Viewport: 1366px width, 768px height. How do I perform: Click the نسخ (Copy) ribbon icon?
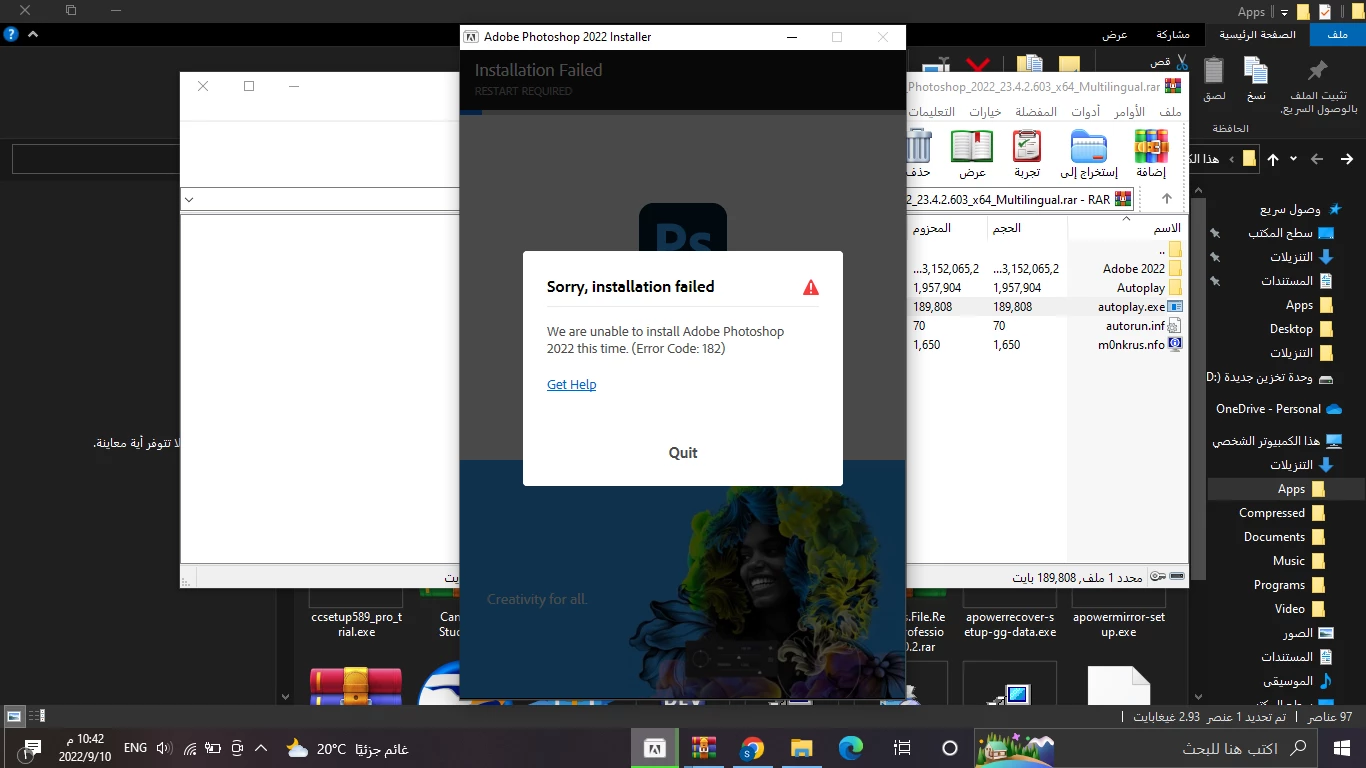1256,71
